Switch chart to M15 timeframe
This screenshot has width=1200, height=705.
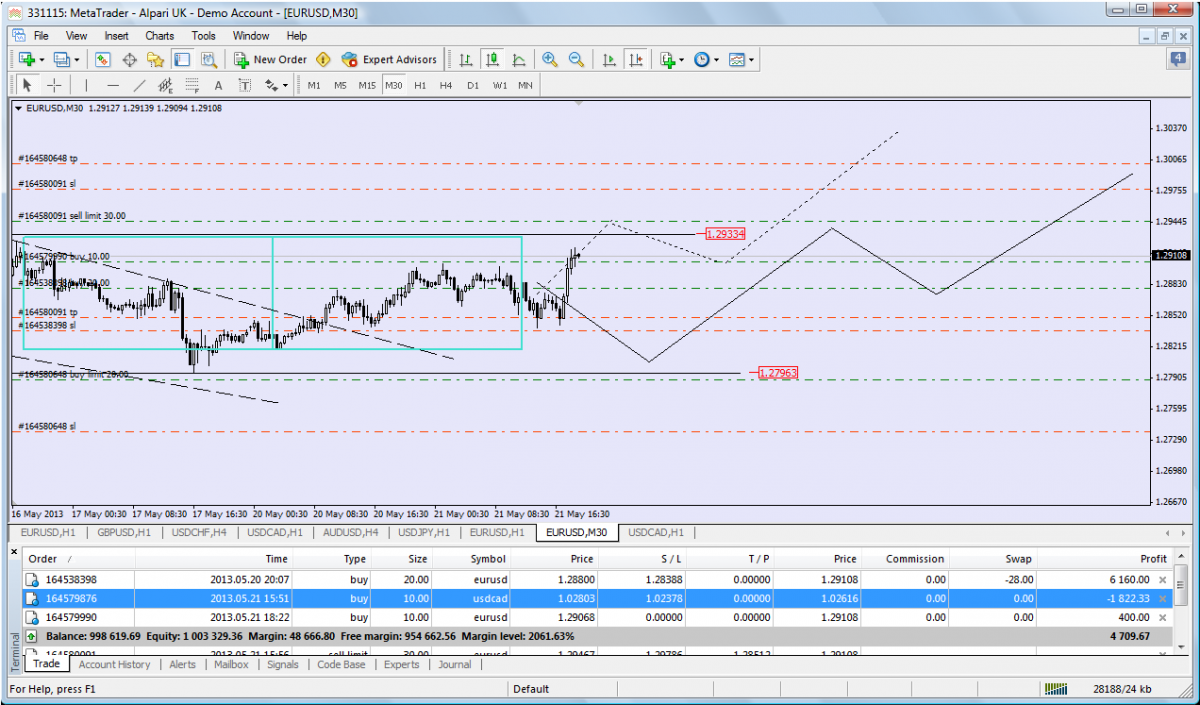[367, 85]
